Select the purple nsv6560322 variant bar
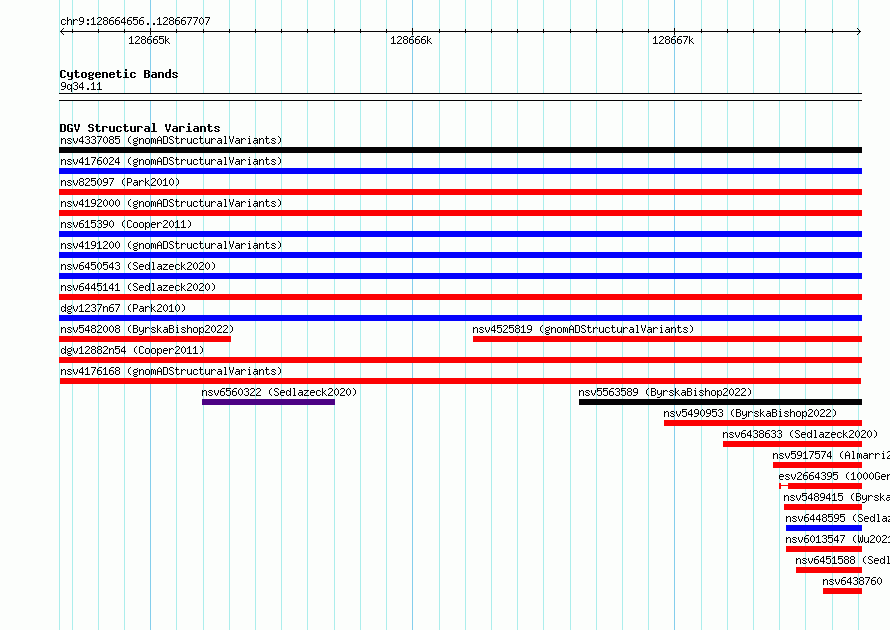Viewport: 890px width, 630px height. tap(268, 402)
